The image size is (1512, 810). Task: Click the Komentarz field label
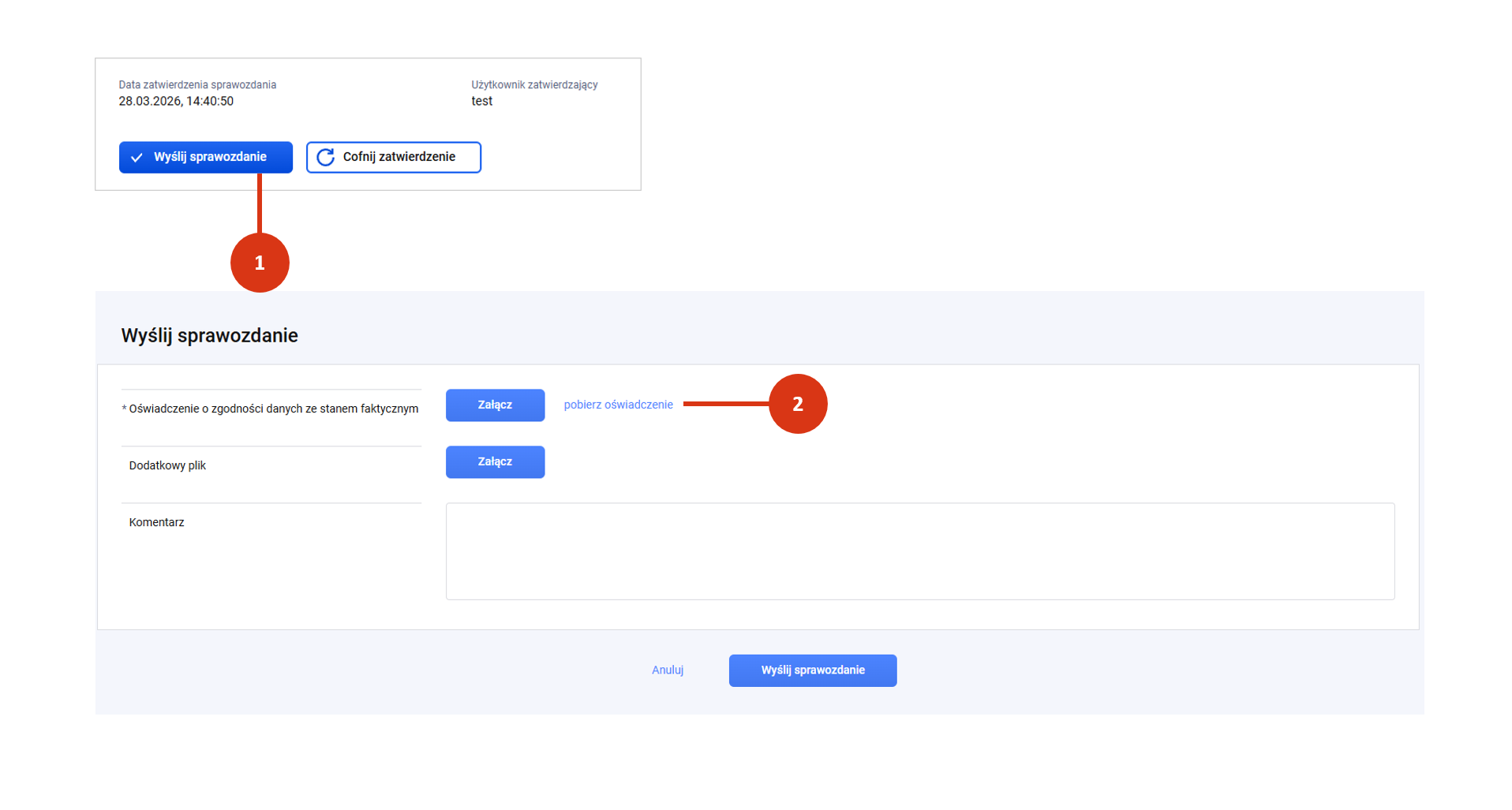[156, 522]
